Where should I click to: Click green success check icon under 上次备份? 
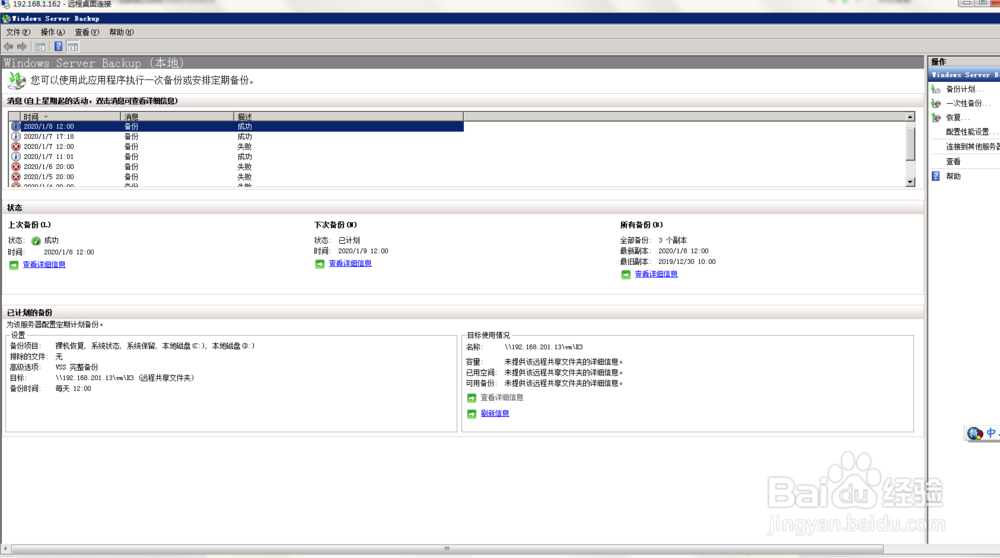tap(36, 241)
